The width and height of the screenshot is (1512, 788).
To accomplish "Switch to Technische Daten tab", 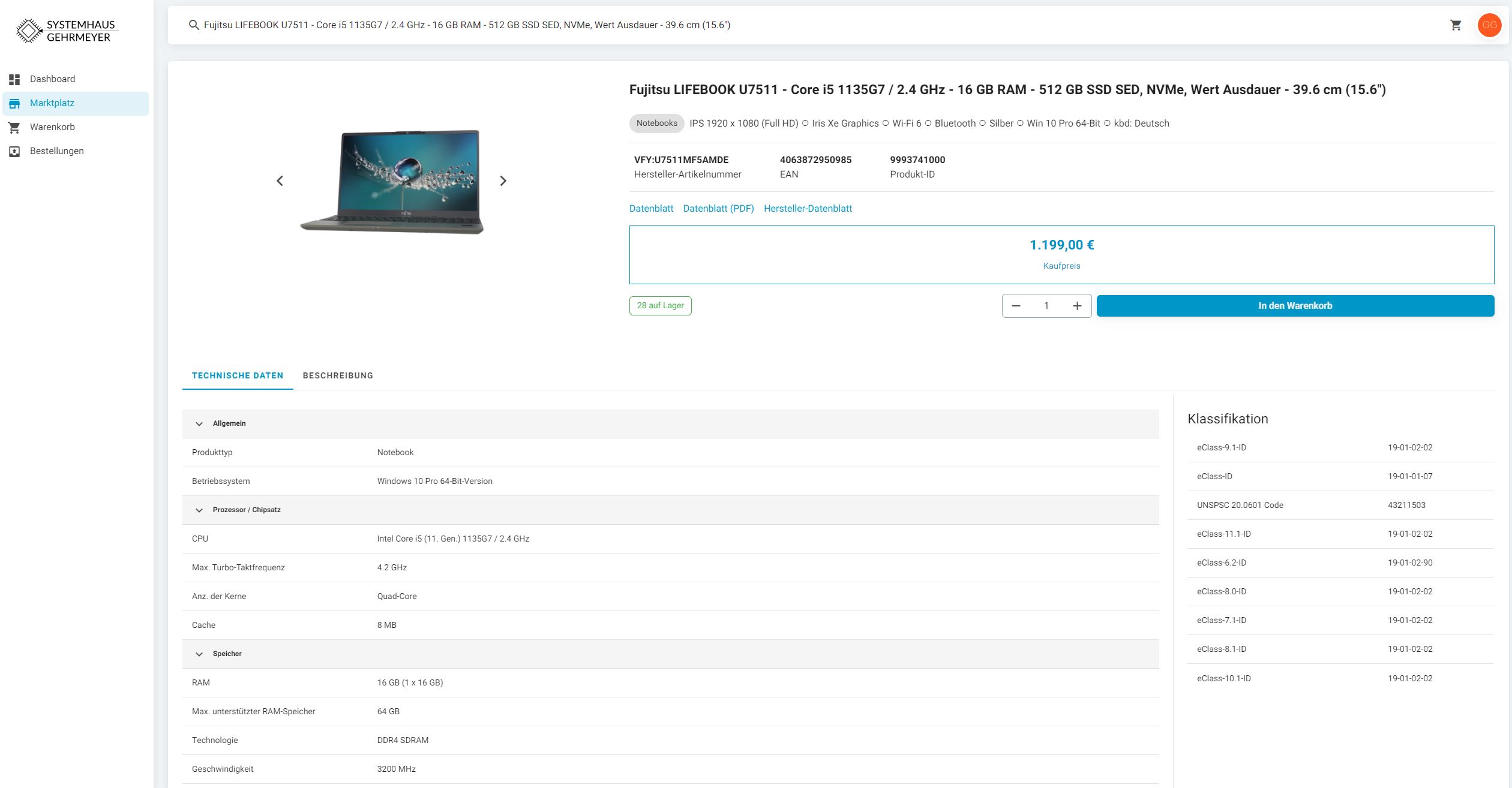I will coord(238,375).
